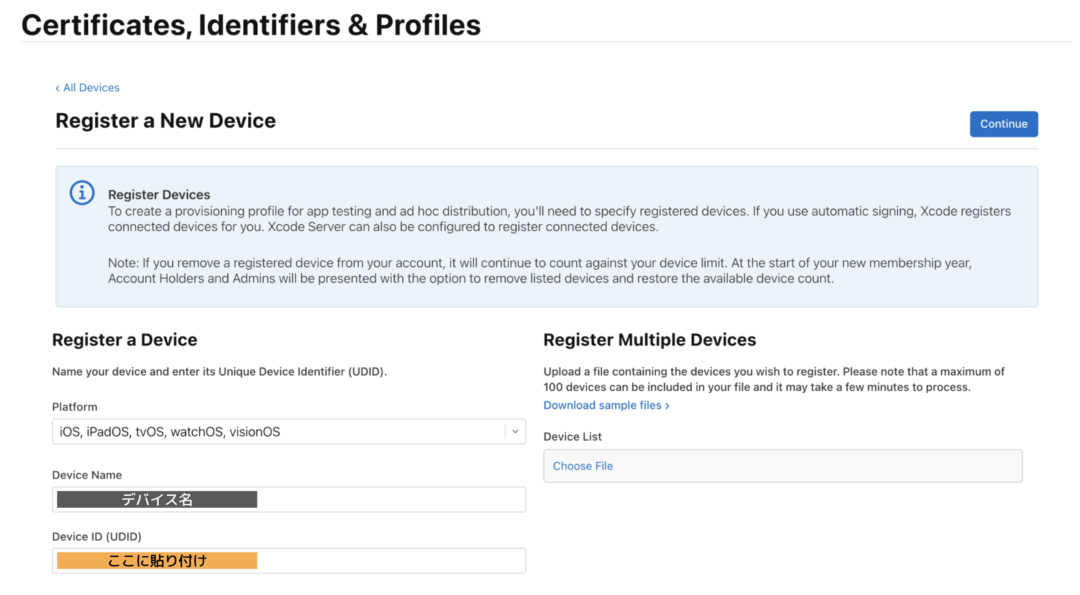This screenshot has height=595, width=1080.
Task: Click the Platform dropdown chevron arrow
Action: coord(515,432)
